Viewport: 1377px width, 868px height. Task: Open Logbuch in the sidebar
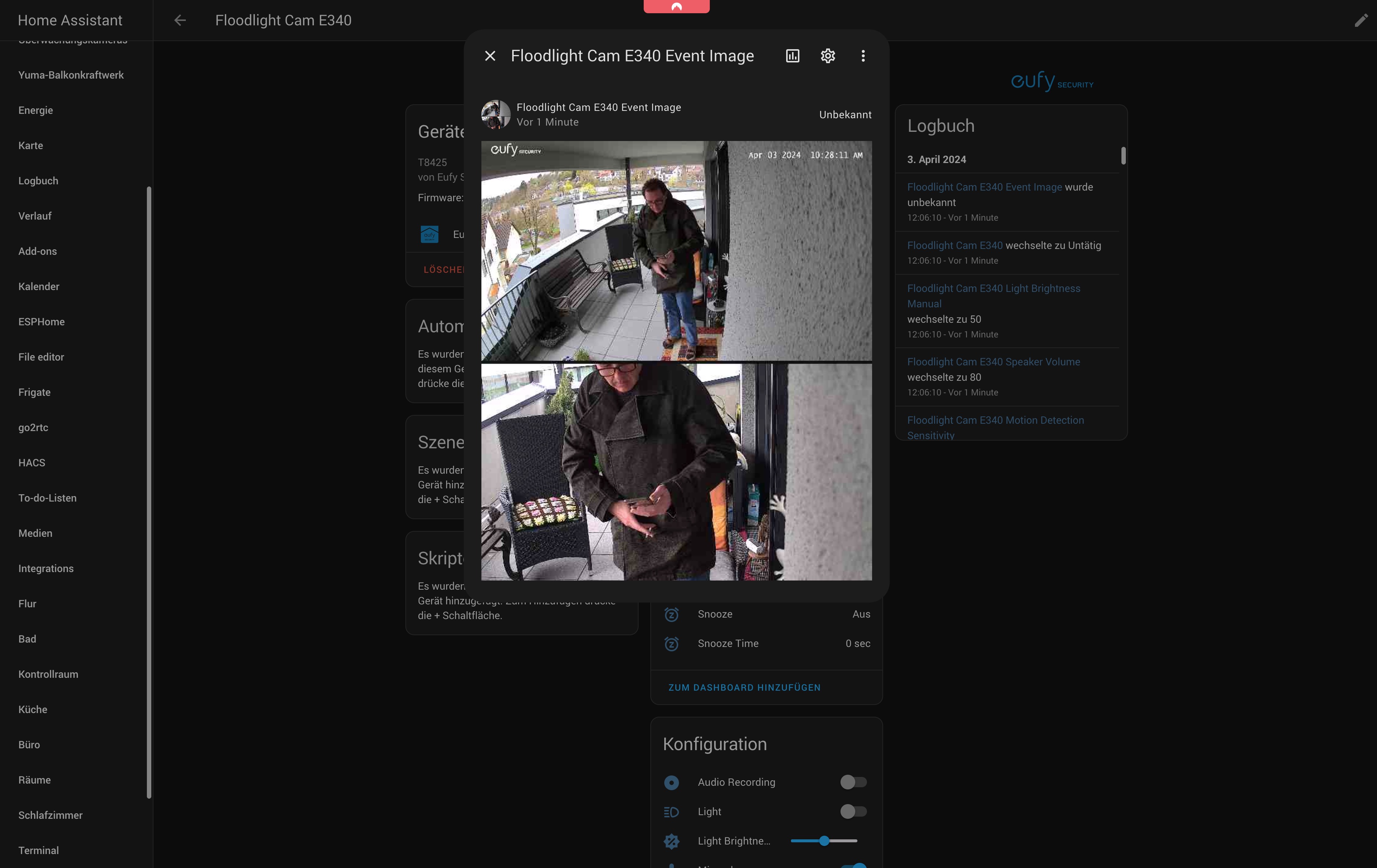(38, 181)
